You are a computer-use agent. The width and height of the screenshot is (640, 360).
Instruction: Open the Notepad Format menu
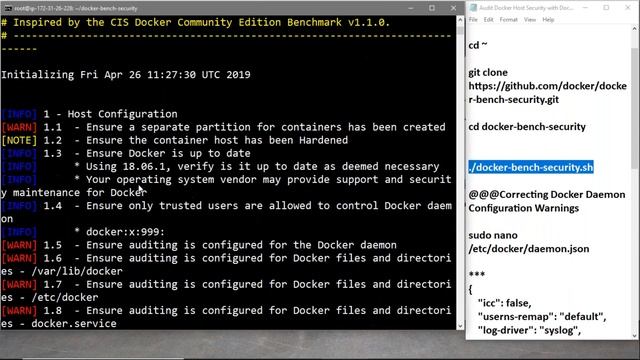pyautogui.click(x=509, y=20)
